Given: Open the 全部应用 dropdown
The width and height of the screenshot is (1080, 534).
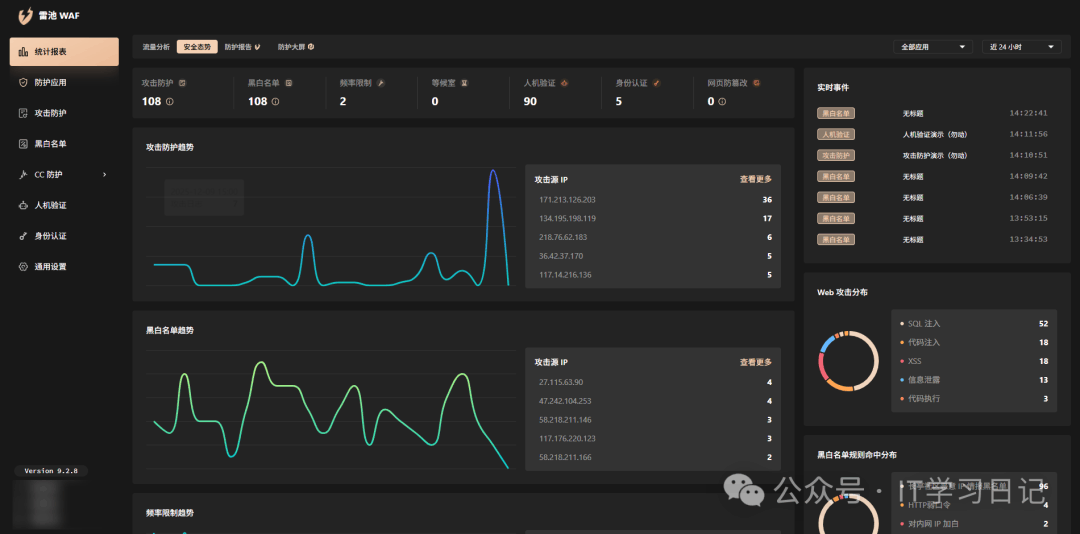Looking at the screenshot, I should click(935, 47).
